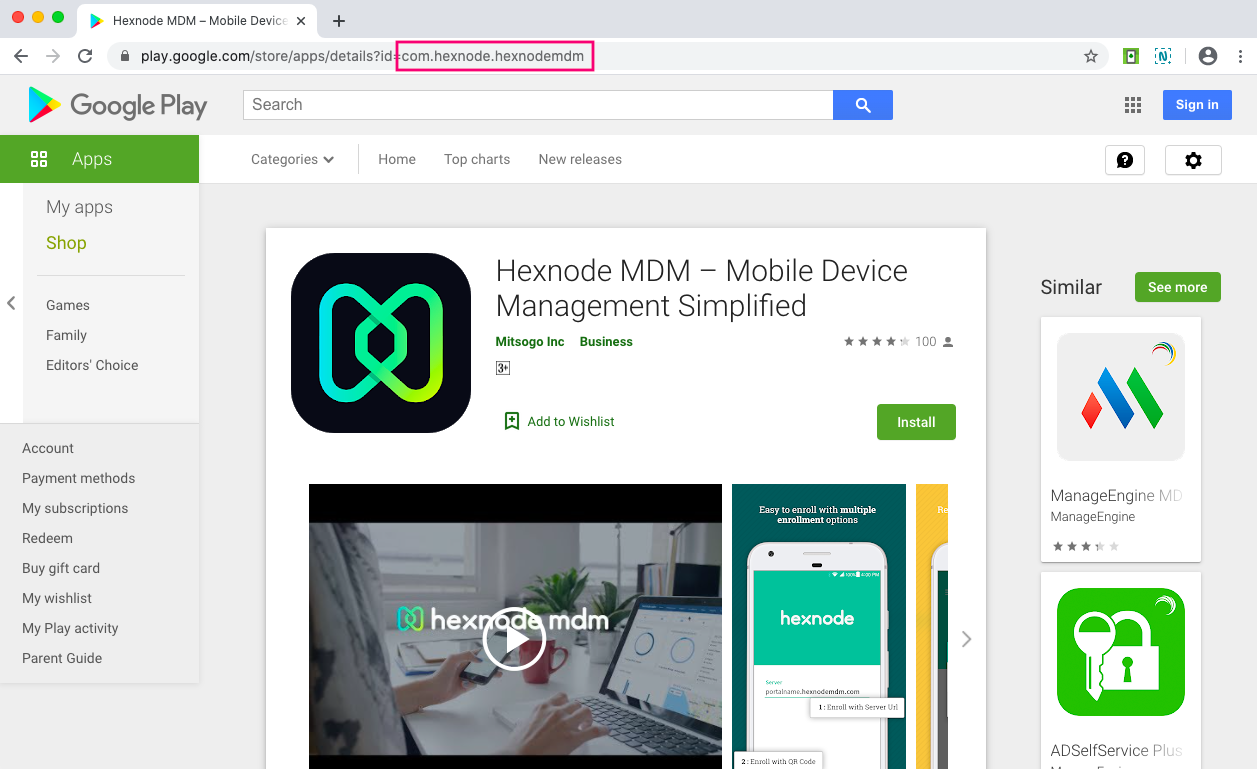This screenshot has width=1257, height=769.
Task: Click the ManageEngine MDM app icon
Action: point(1121,397)
